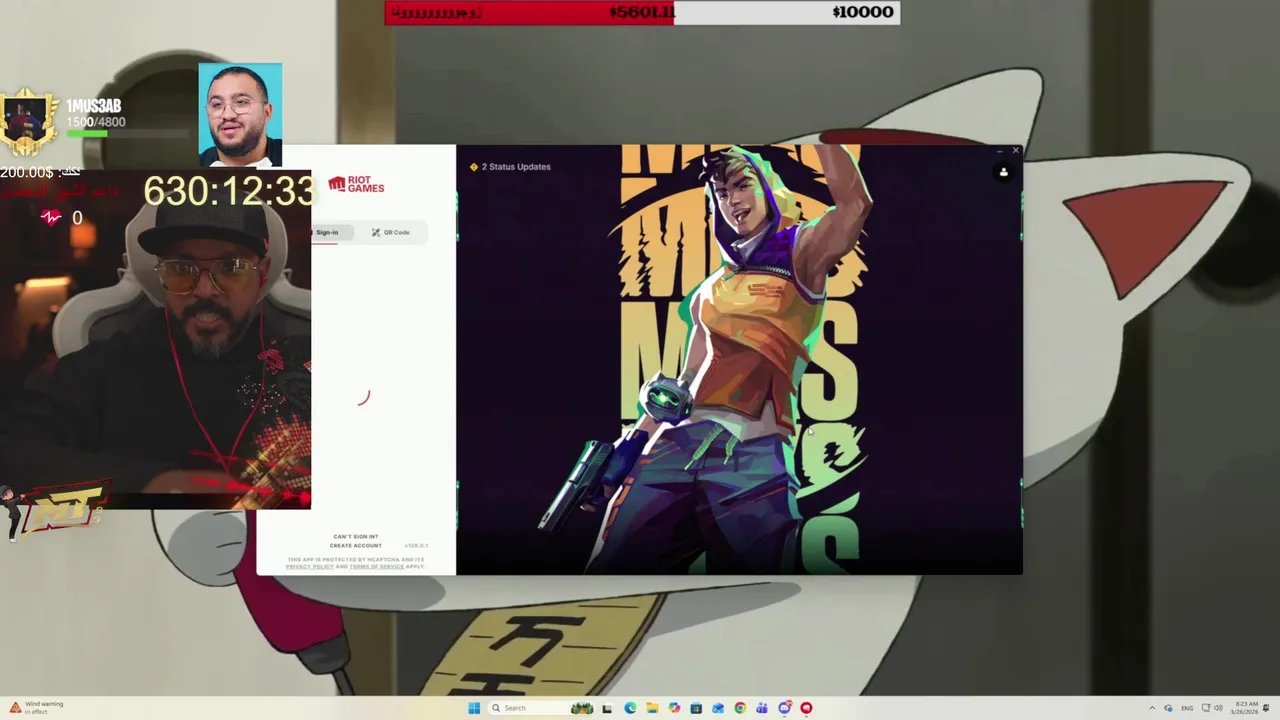This screenshot has height=720, width=1280.
Task: Launch Google Chrome from the taskbar
Action: (740, 708)
